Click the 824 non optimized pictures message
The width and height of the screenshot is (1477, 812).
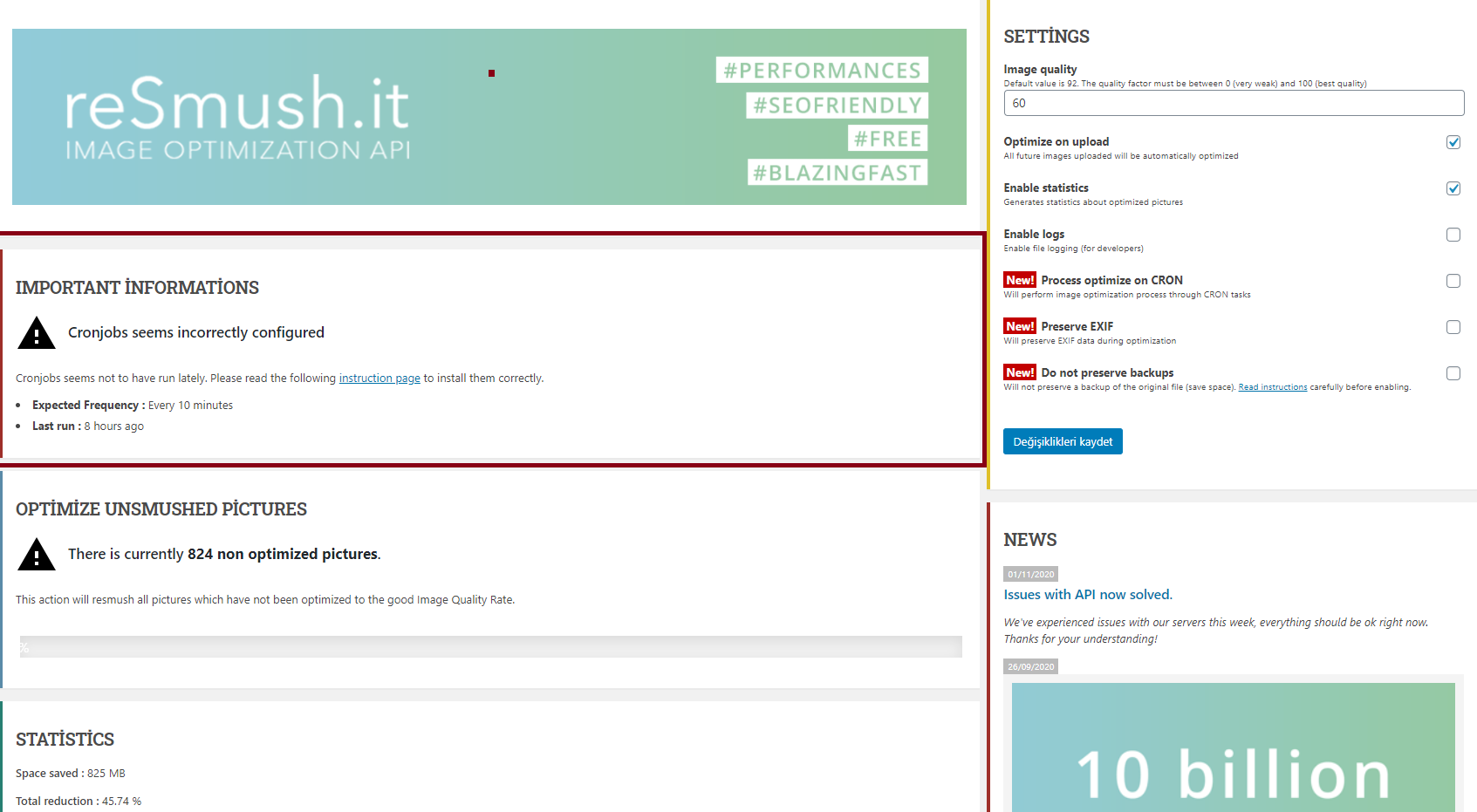tap(224, 554)
